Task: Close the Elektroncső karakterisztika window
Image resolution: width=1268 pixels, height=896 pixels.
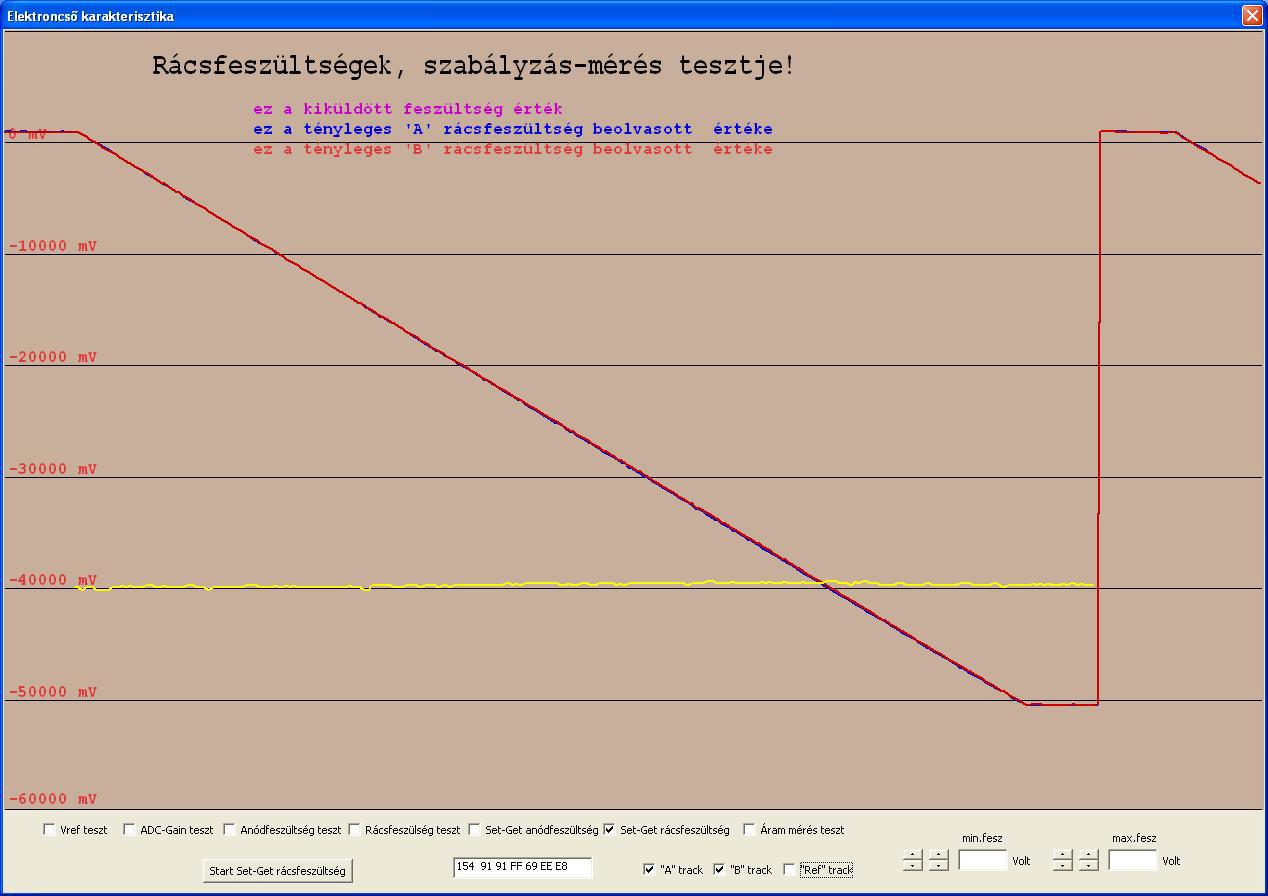Action: [1251, 15]
